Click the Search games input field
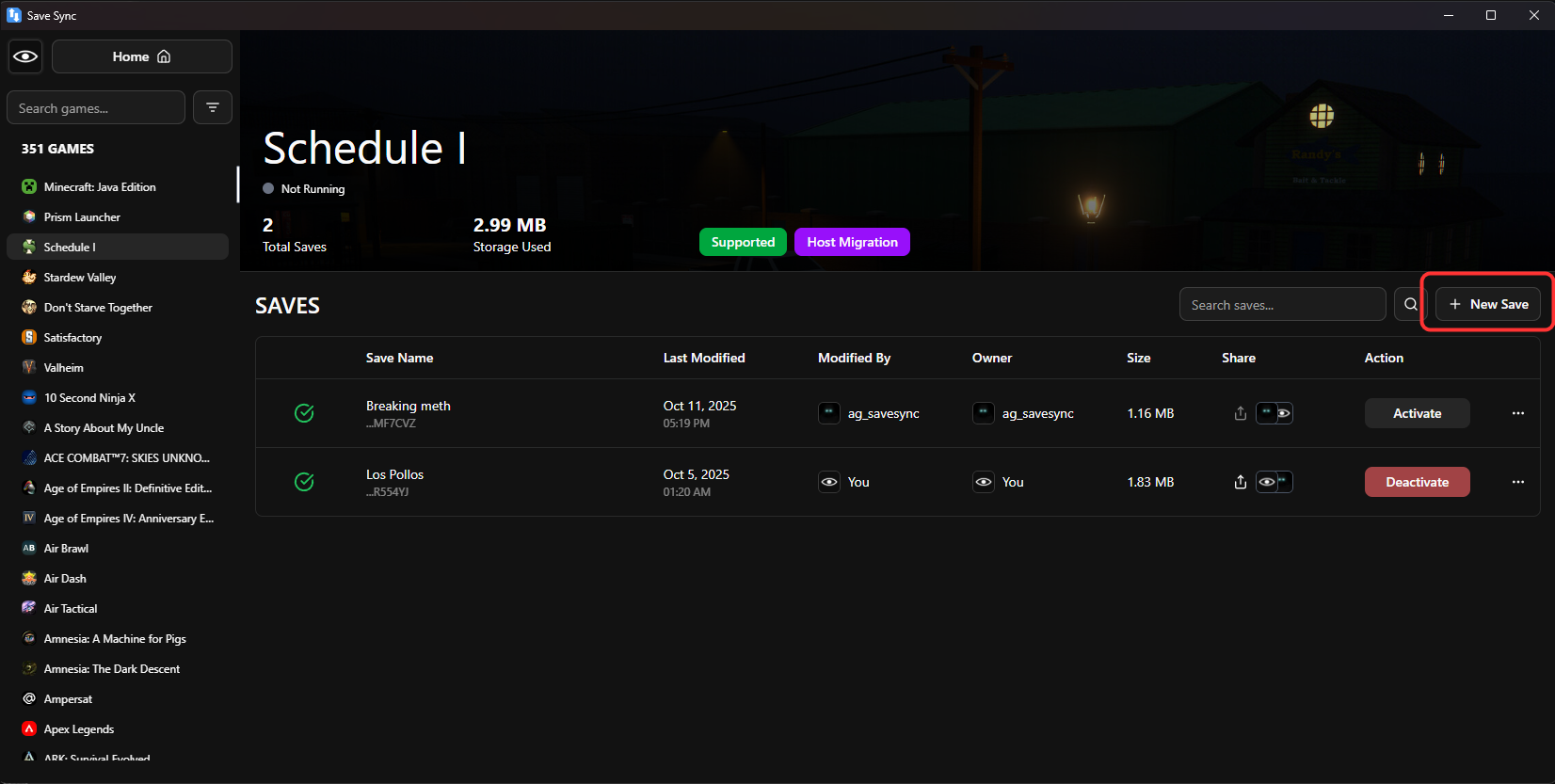Image resolution: width=1555 pixels, height=784 pixels. pyautogui.click(x=96, y=108)
